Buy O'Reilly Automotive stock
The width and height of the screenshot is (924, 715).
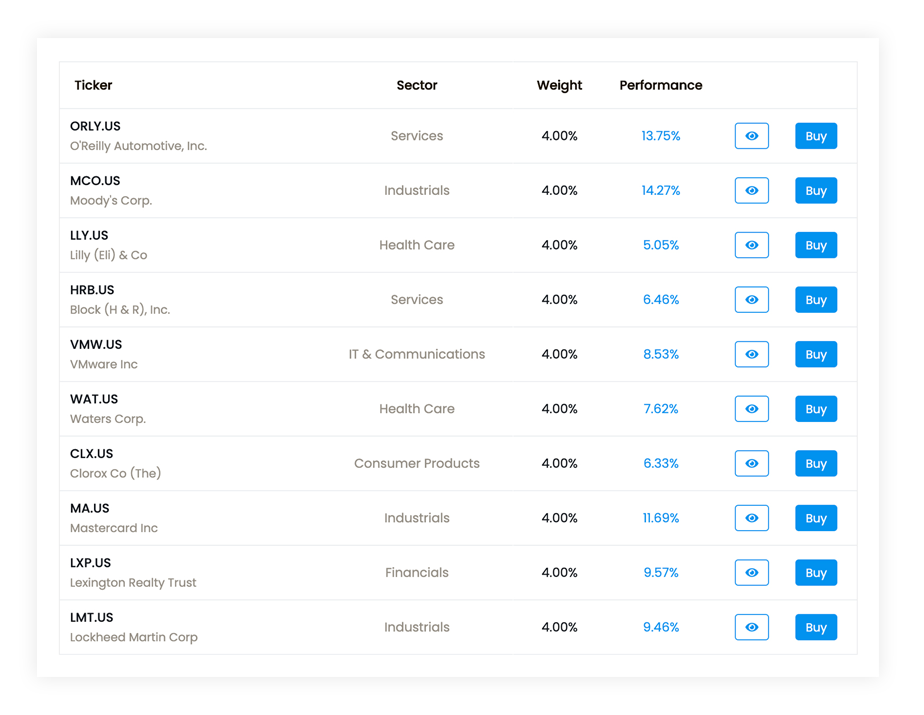pos(816,136)
